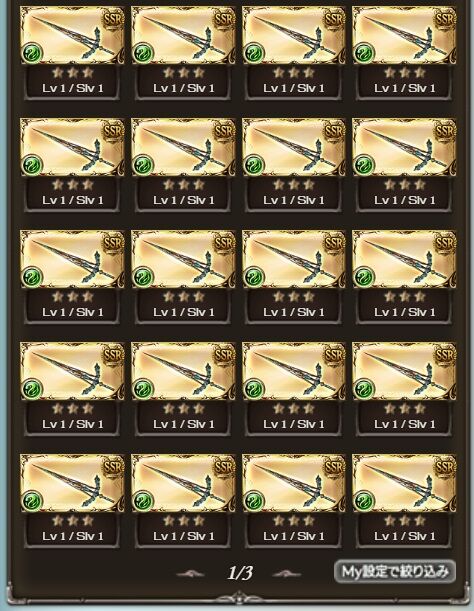Choose second row's third sword
The image size is (474, 611).
tap(294, 147)
